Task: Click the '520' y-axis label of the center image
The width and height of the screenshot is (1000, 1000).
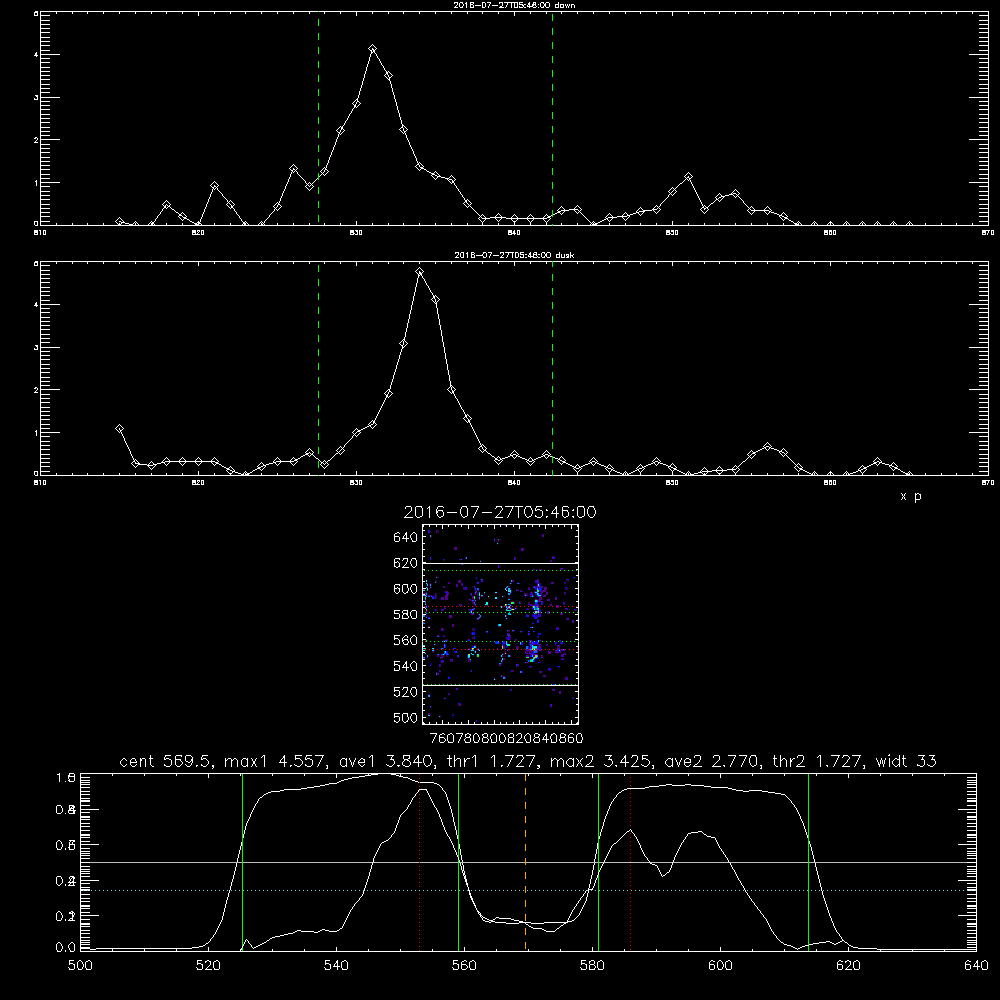Action: [406, 692]
